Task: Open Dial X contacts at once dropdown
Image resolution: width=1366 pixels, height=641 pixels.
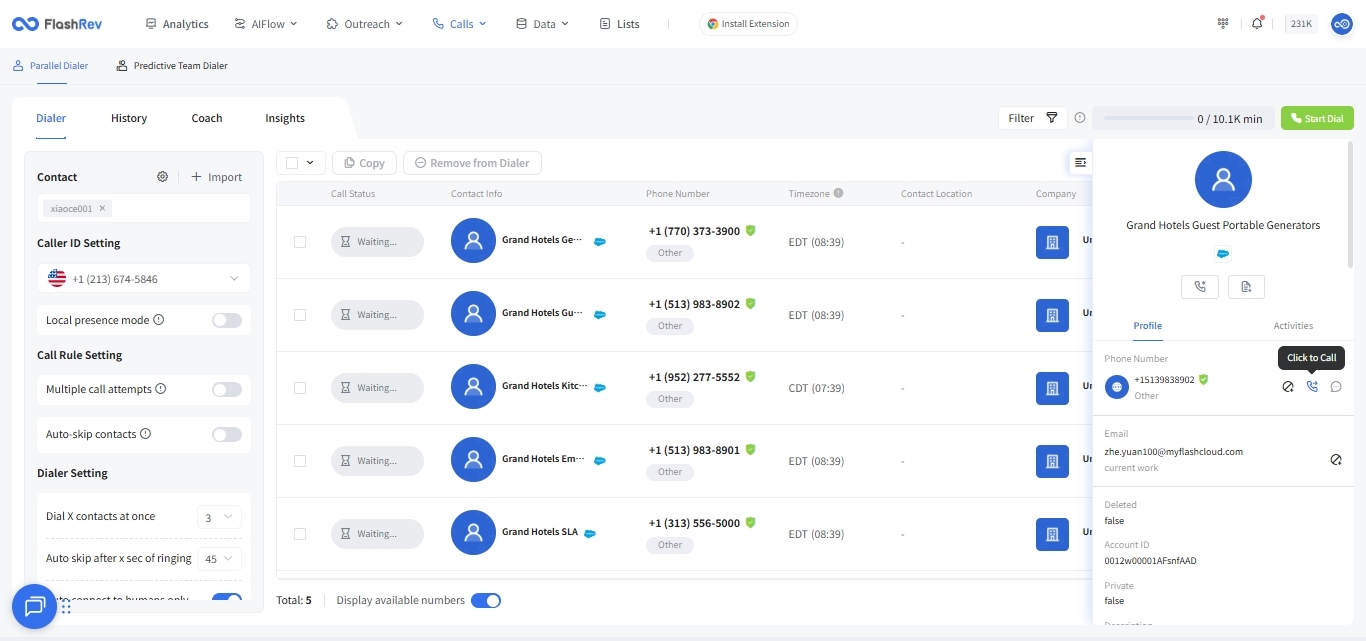Action: click(x=219, y=517)
